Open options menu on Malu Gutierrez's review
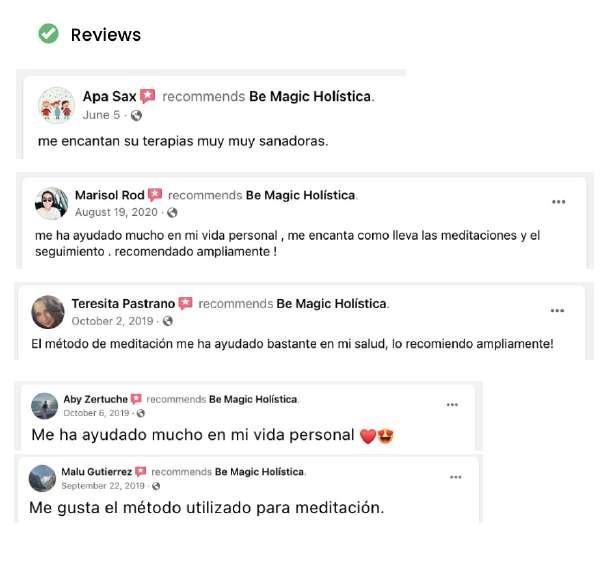Image resolution: width=614 pixels, height=573 pixels. (x=455, y=477)
